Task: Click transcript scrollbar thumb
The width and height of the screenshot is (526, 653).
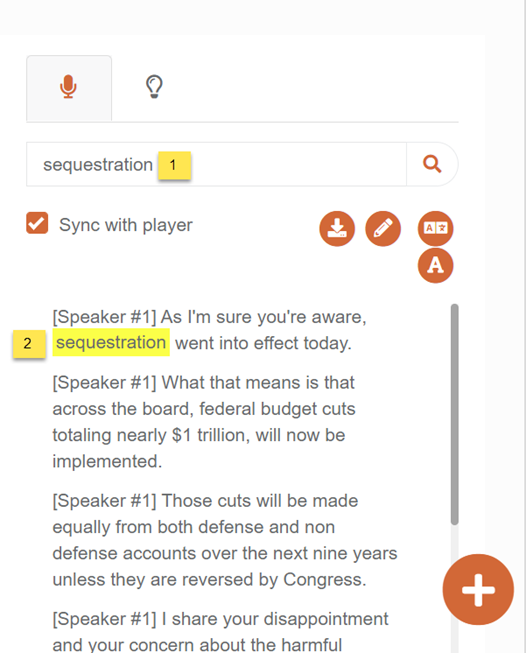Action: coord(454,414)
